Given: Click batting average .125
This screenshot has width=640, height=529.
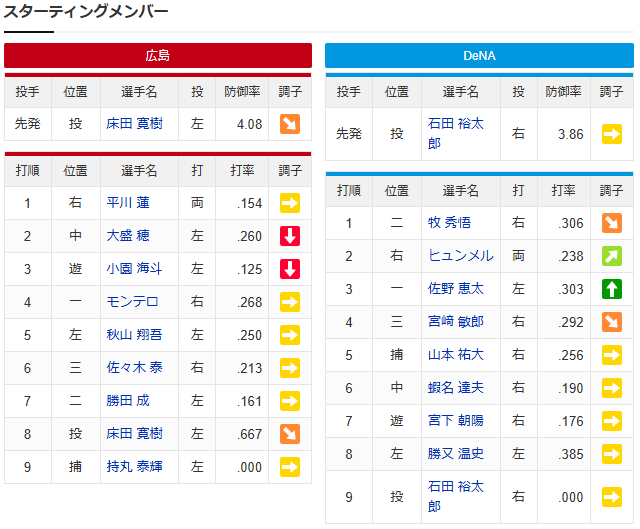Looking at the screenshot, I should click(249, 269).
